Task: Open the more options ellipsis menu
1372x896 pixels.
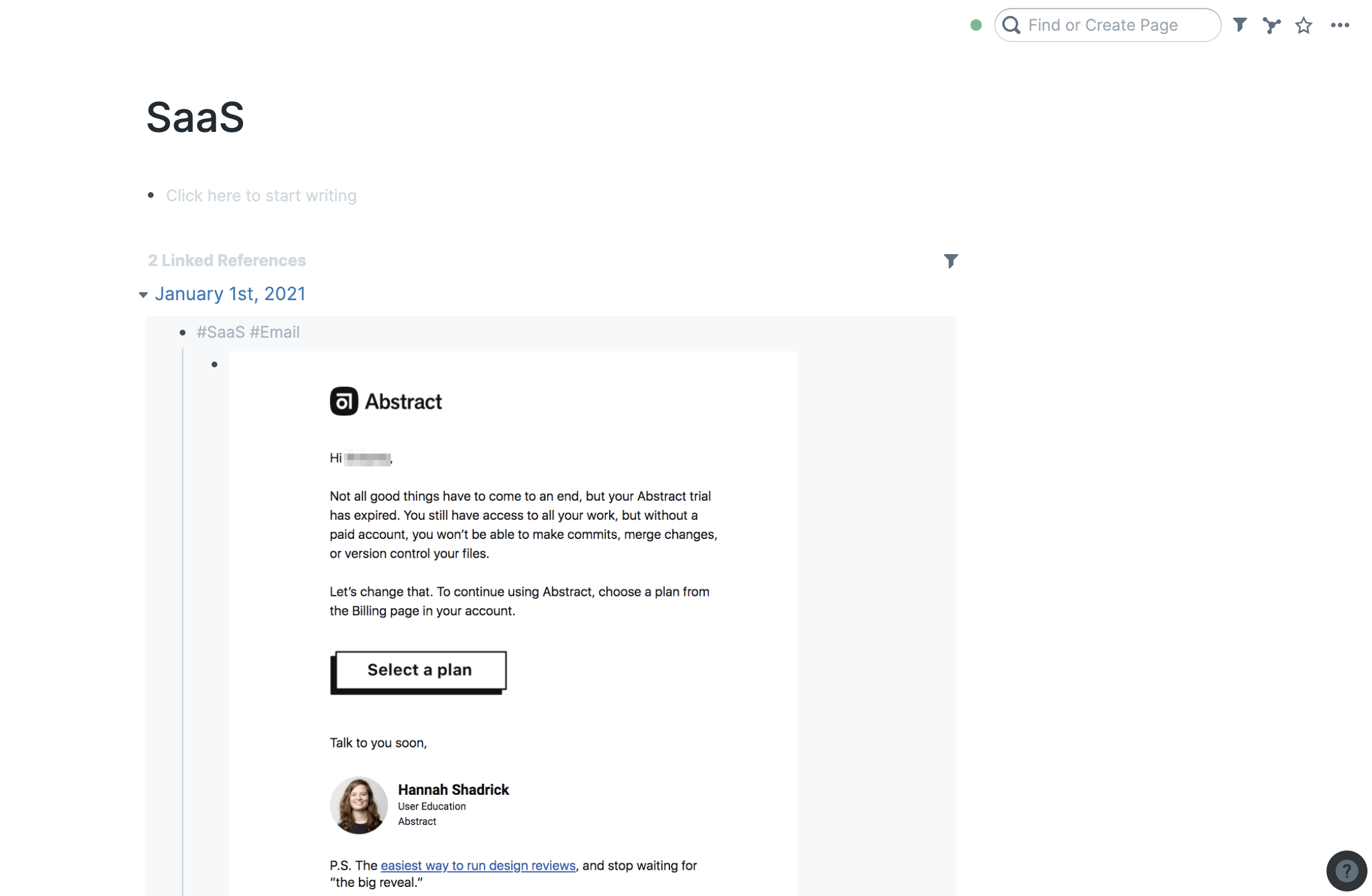Action: click(x=1340, y=25)
